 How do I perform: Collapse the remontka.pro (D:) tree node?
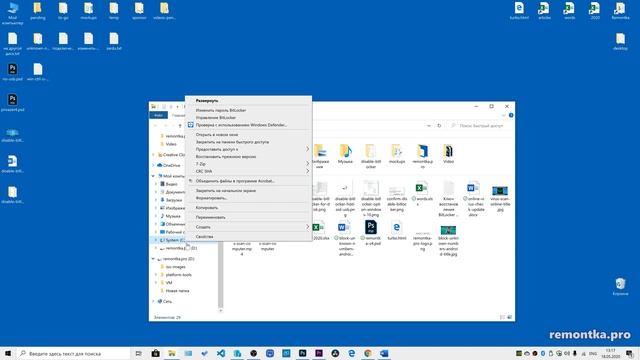(x=153, y=259)
